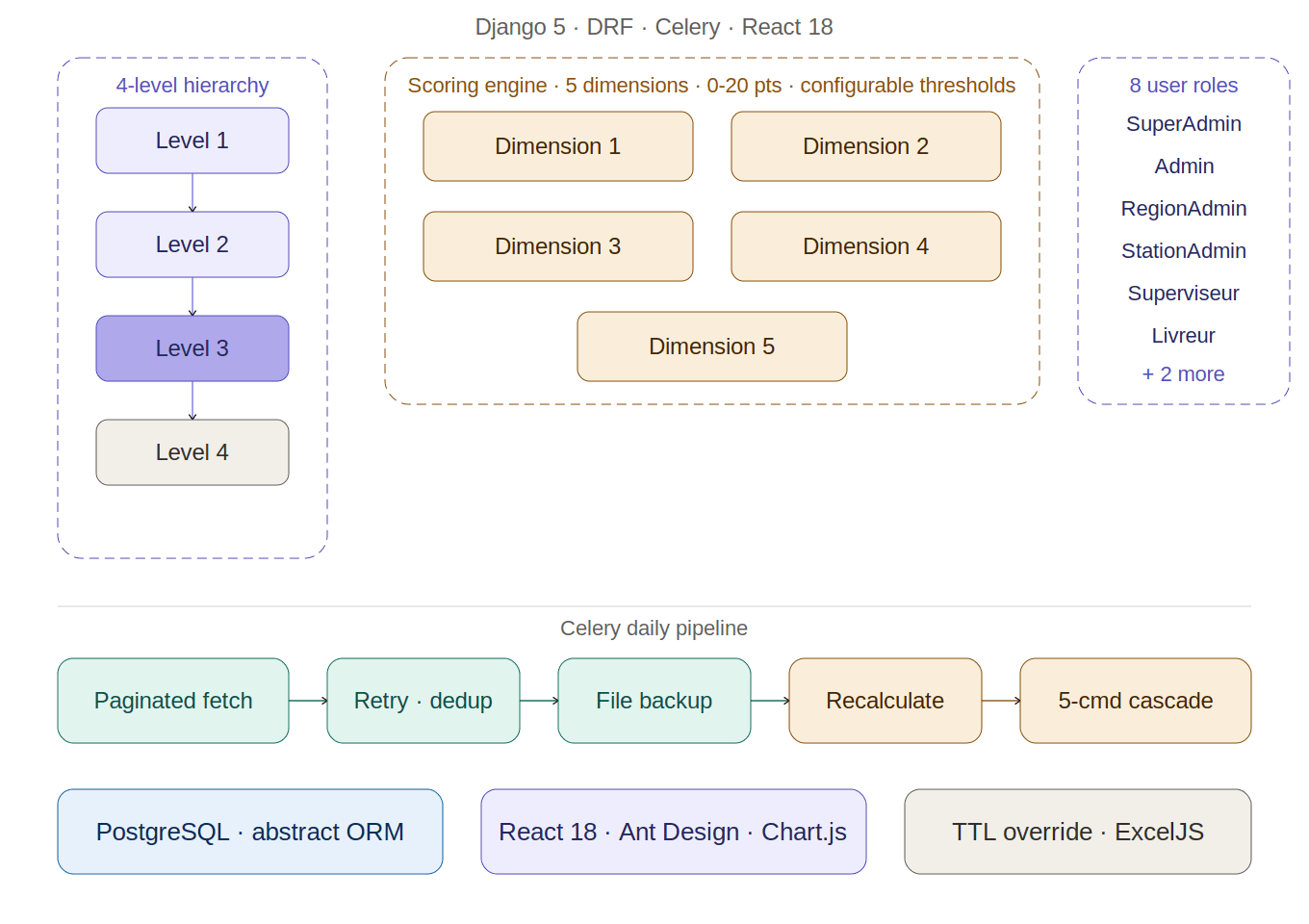1309x924 pixels.
Task: Select the RegionAdmin role text
Action: click(x=1184, y=209)
